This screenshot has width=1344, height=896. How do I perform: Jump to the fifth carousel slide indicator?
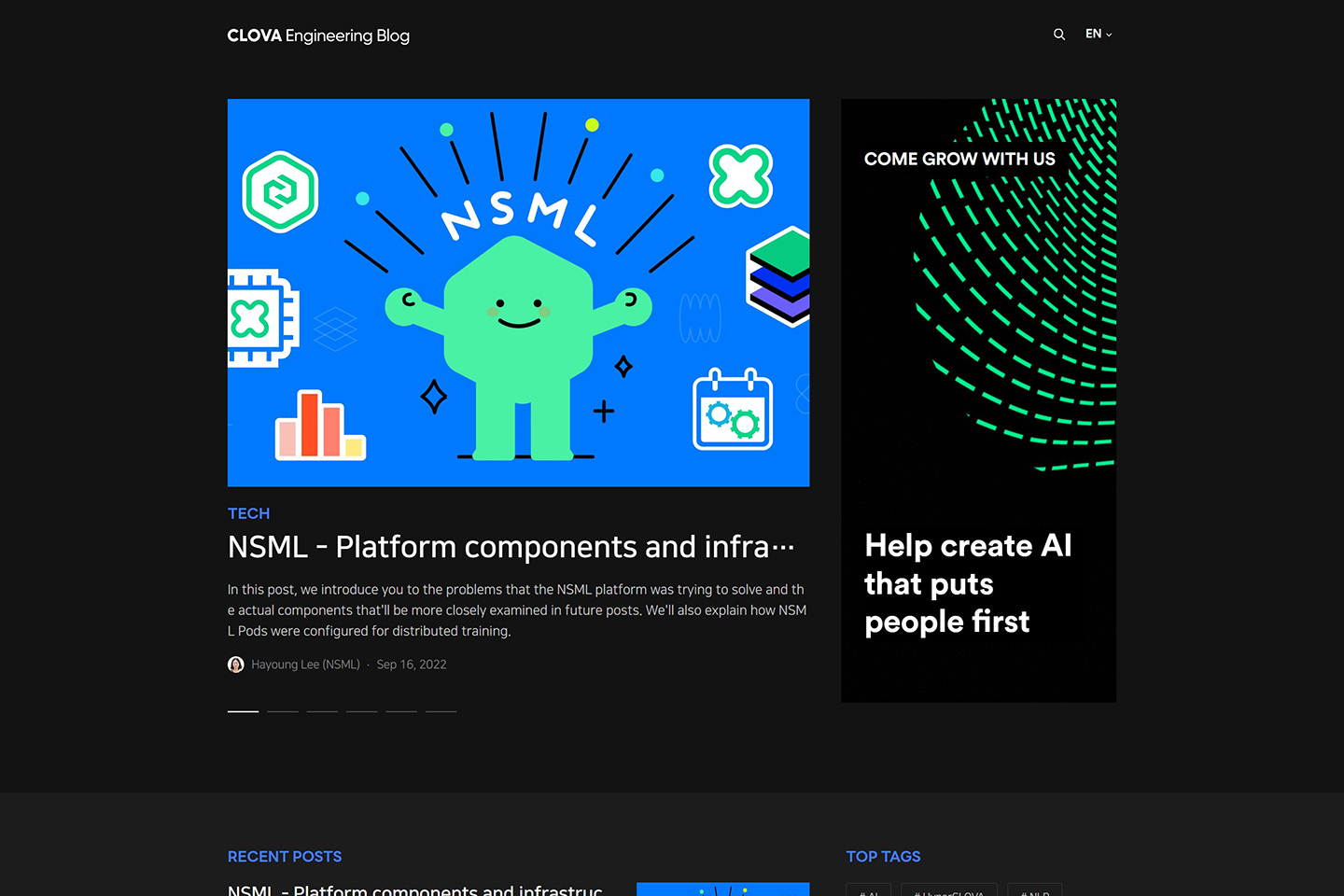coord(401,711)
